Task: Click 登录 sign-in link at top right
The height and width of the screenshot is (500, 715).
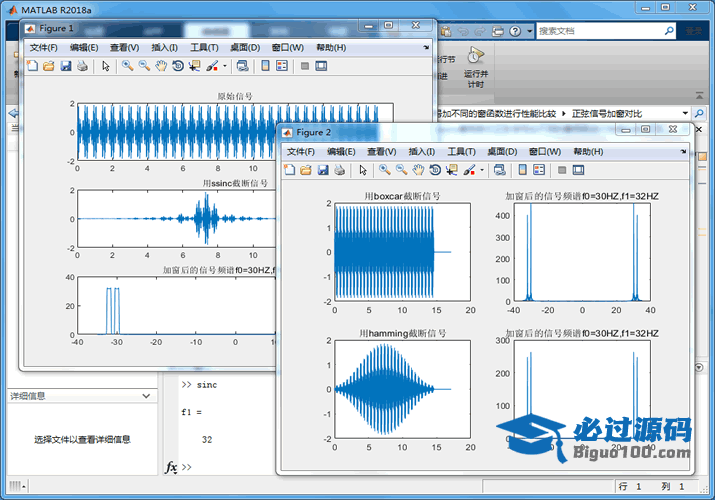Action: [693, 32]
